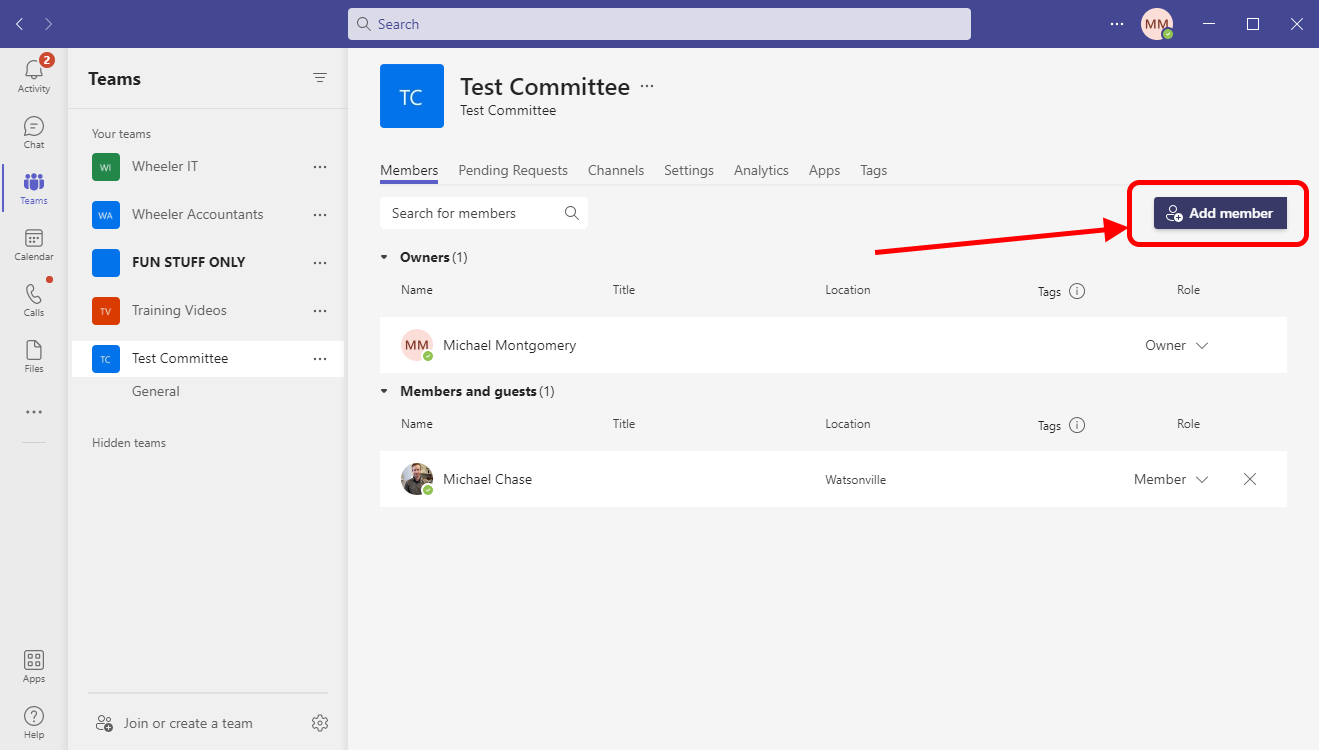Viewport: 1319px width, 750px height.
Task: Click Tags info icon in Members section
Action: click(x=1077, y=425)
